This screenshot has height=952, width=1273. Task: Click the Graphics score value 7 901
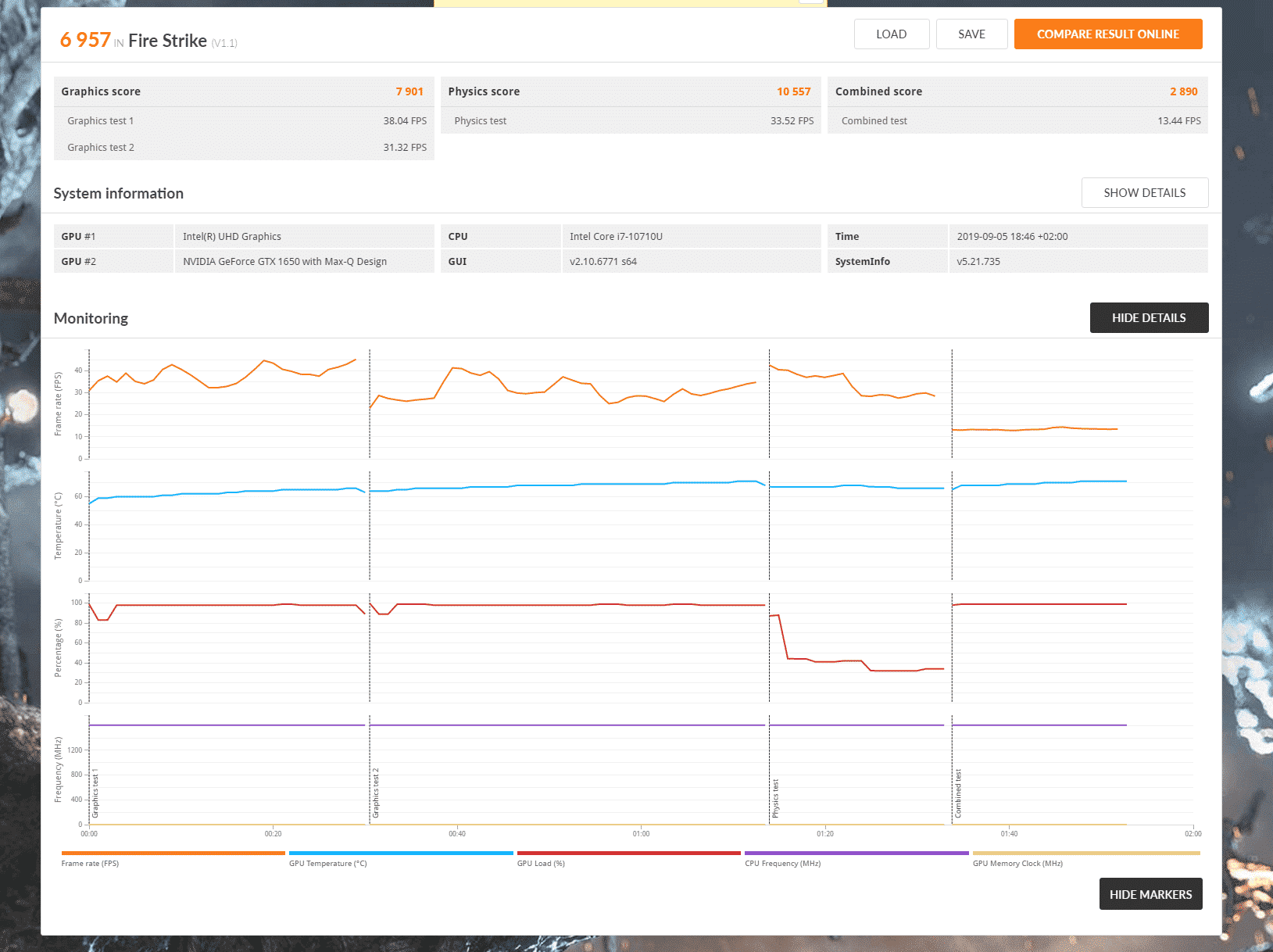pos(409,91)
